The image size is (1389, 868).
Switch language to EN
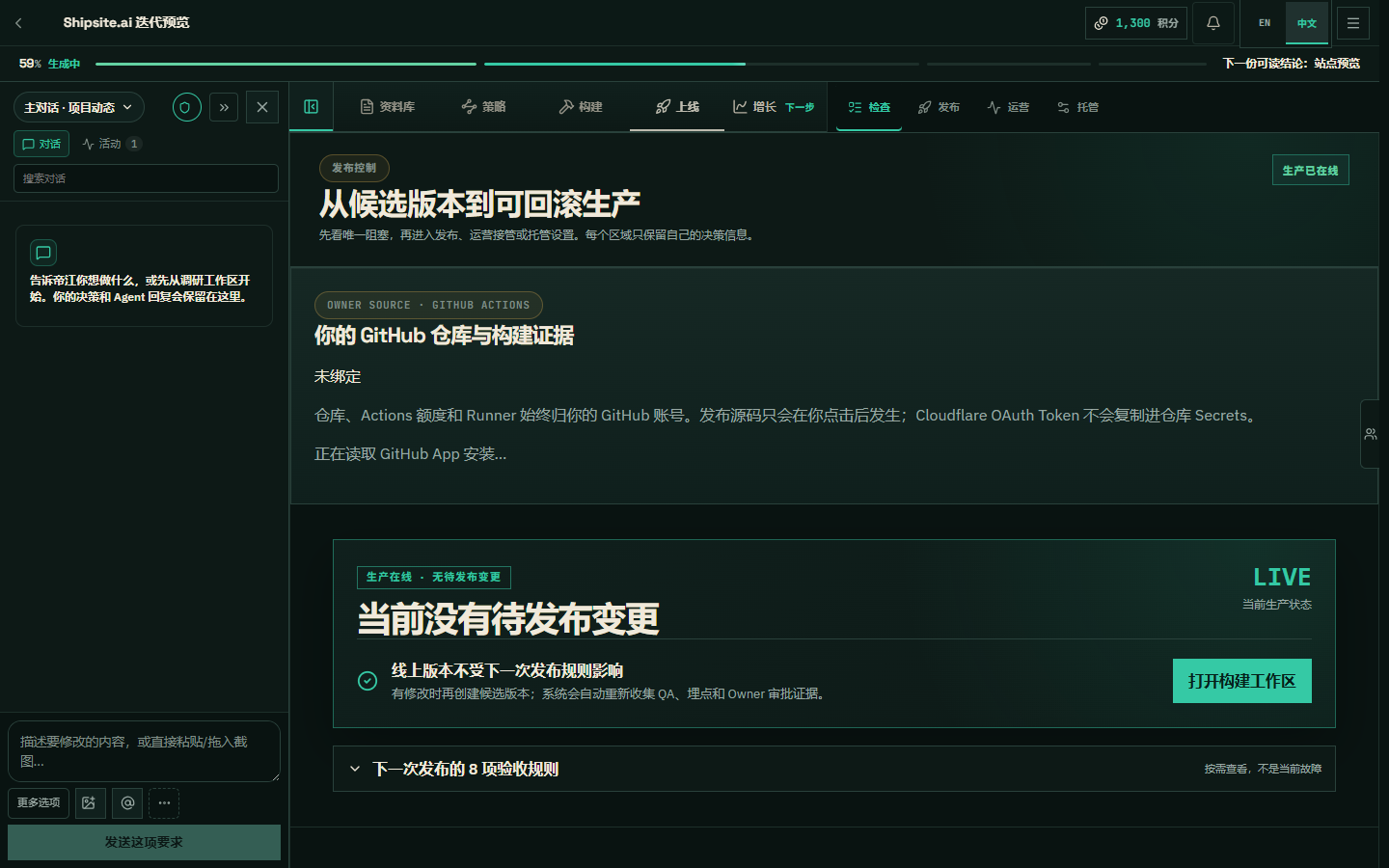[1264, 23]
